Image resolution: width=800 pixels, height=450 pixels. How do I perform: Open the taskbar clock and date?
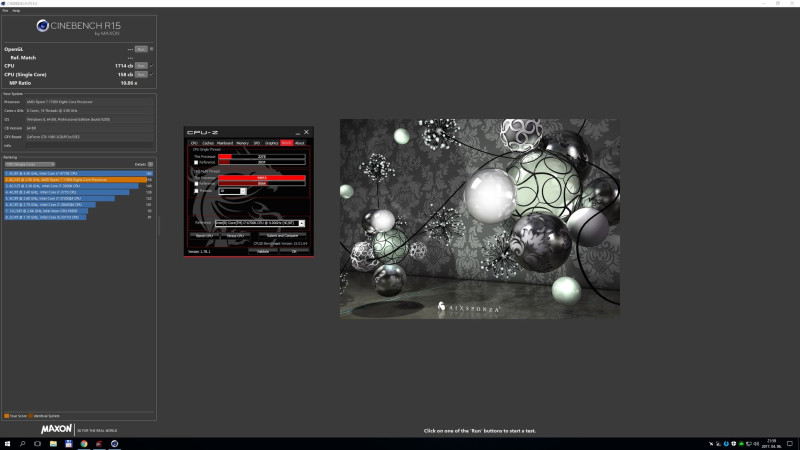pos(772,444)
